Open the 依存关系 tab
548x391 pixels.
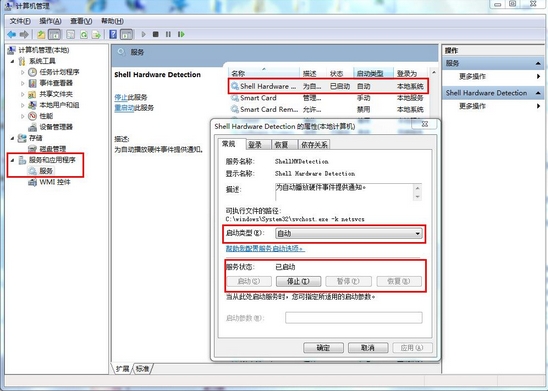pos(314,144)
